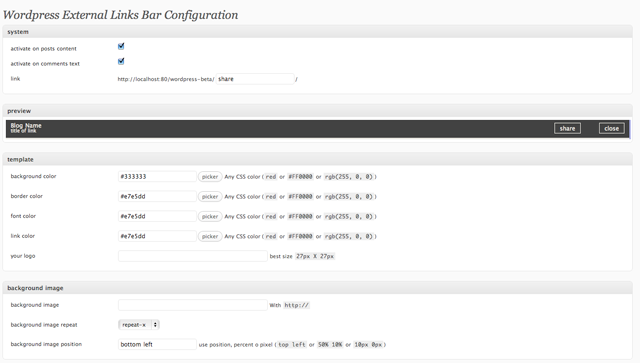Click the localhost wordpress-beta URL text
The image size is (640, 363).
pos(166,79)
